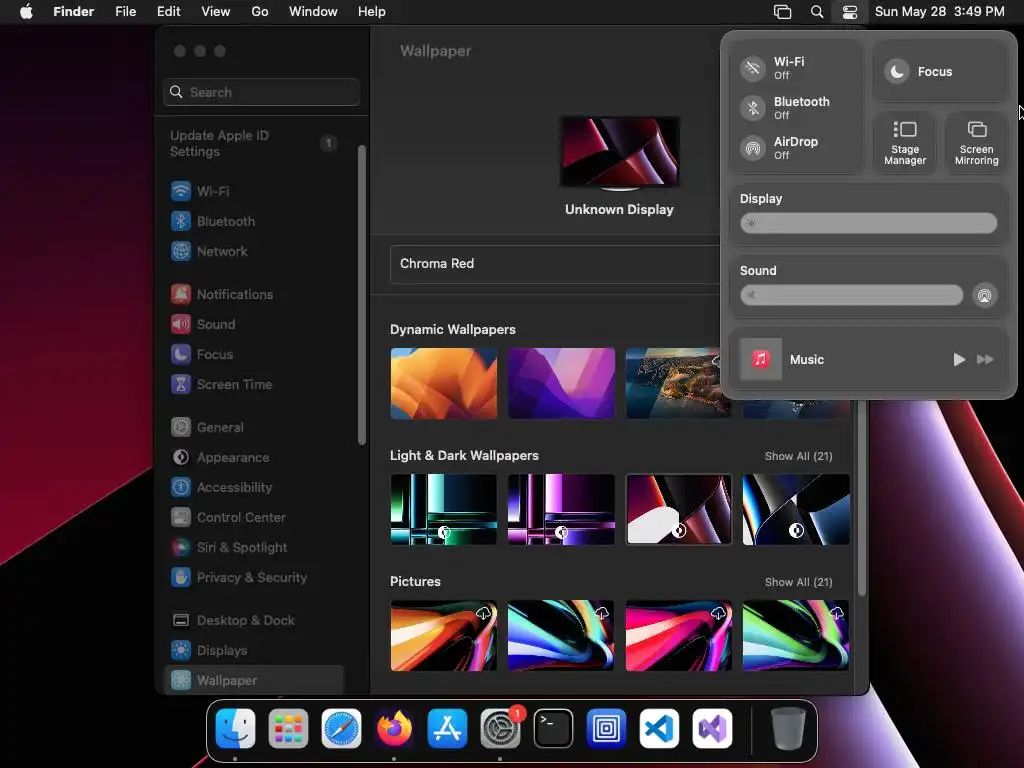Click the Music app icon in Control Center
Screen dimensions: 1024x768
pyautogui.click(x=760, y=359)
